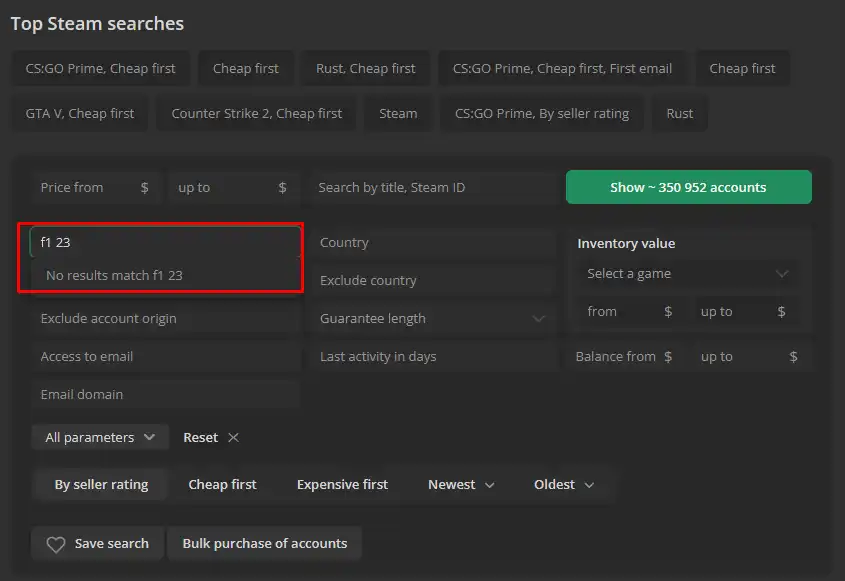Click the Inventory value heading
The height and width of the screenshot is (581, 845).
(x=626, y=244)
